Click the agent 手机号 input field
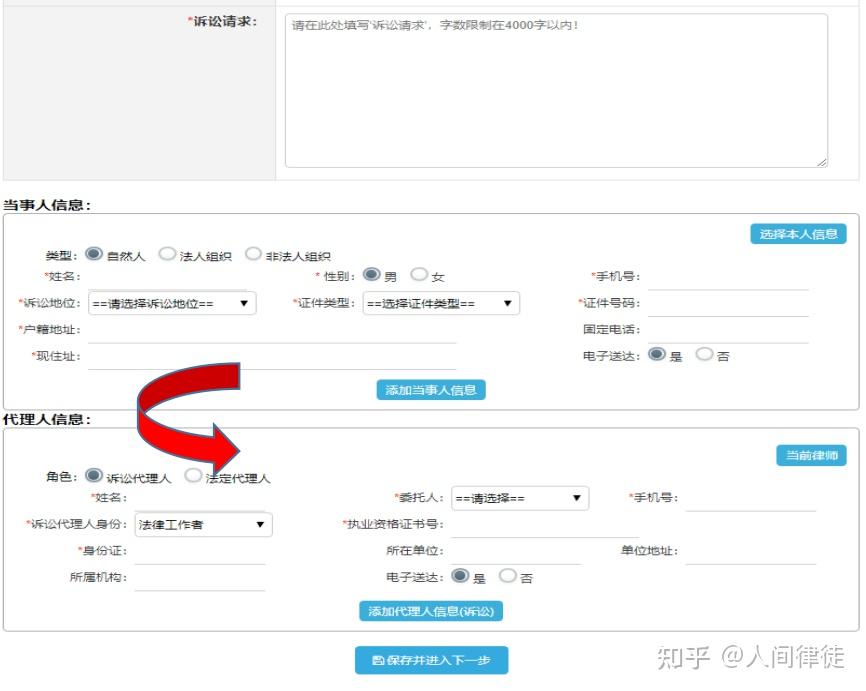This screenshot has height=691, width=866. [x=751, y=499]
